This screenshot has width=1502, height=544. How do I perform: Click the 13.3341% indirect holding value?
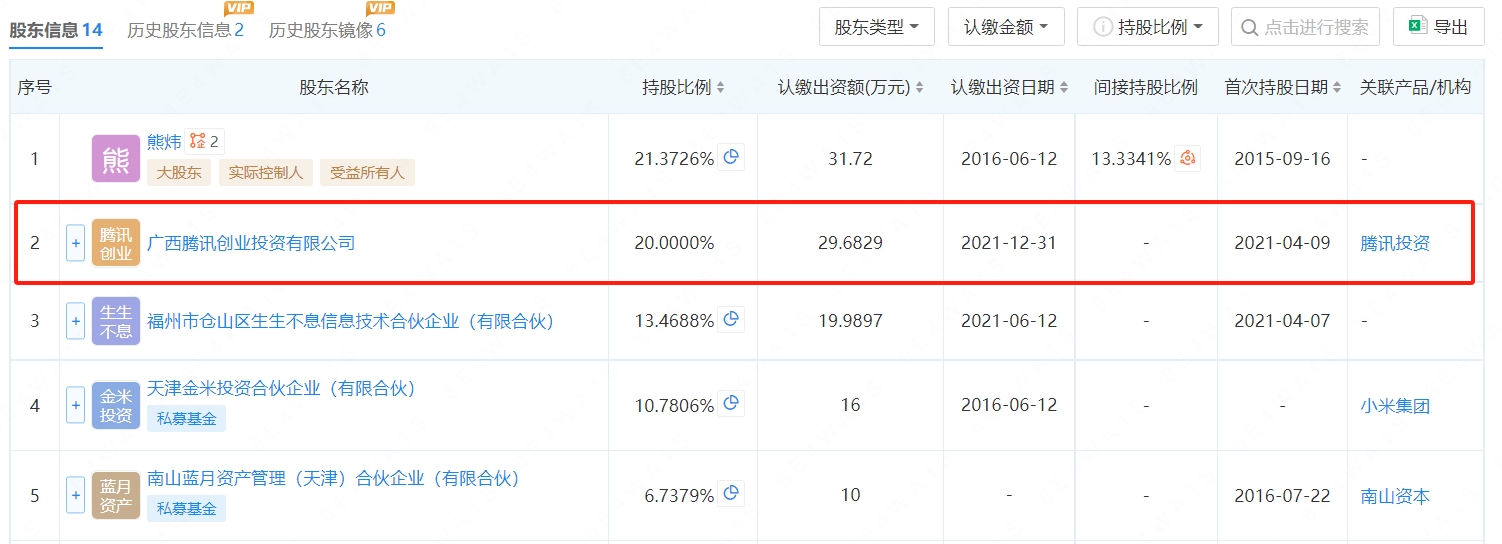click(x=1131, y=159)
